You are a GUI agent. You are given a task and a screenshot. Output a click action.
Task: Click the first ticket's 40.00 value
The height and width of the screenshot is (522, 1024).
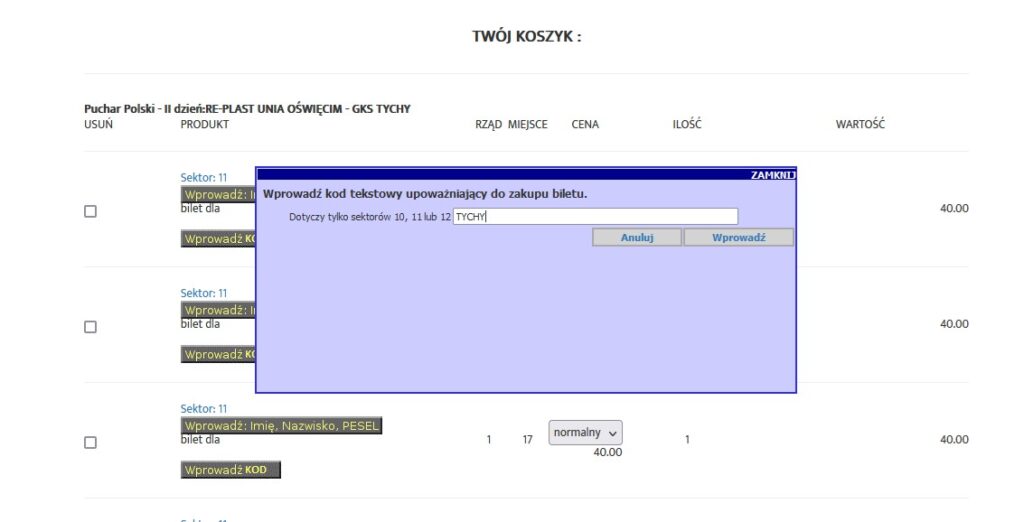click(954, 208)
